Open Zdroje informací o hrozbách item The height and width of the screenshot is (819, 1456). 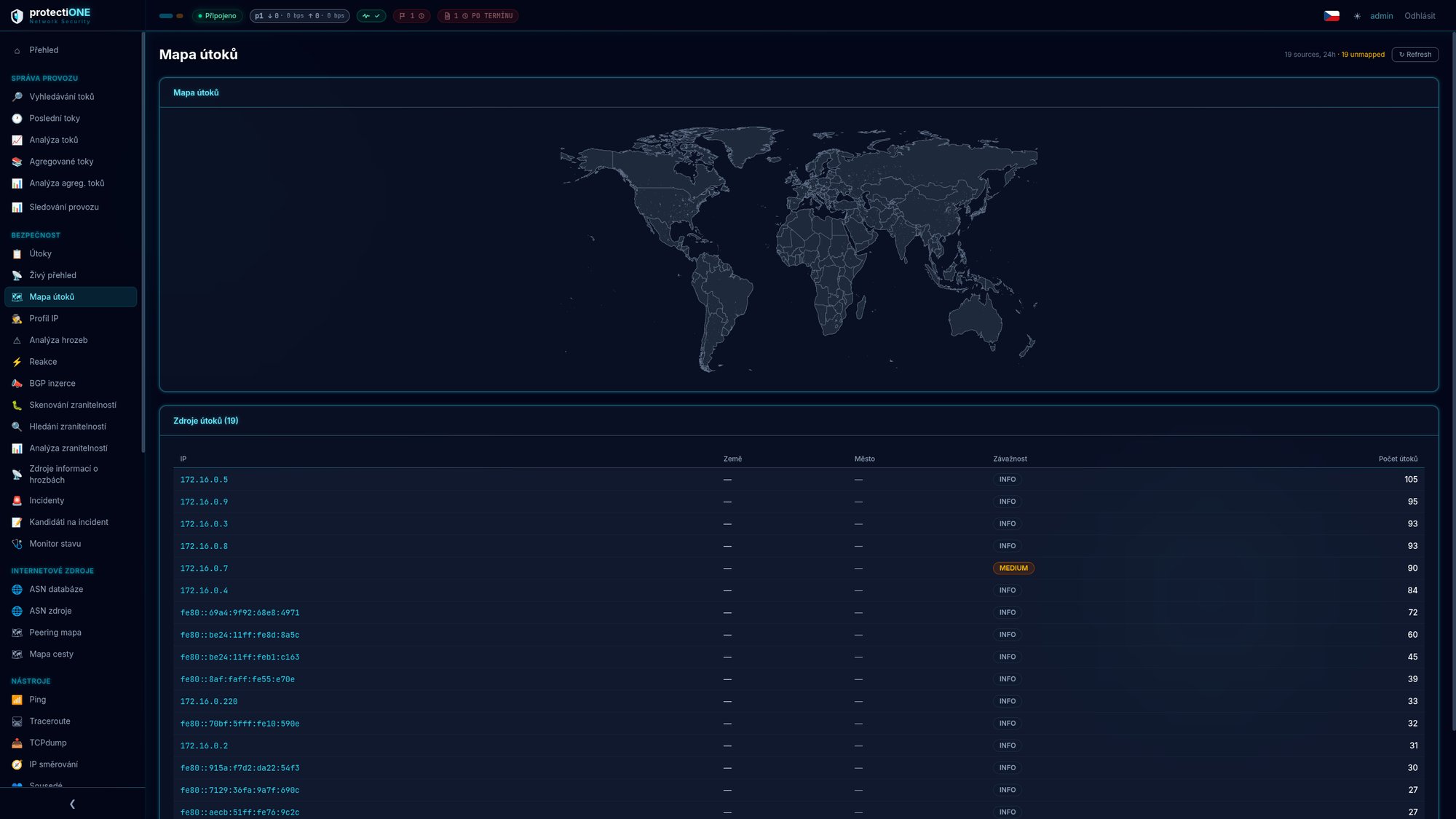click(71, 475)
